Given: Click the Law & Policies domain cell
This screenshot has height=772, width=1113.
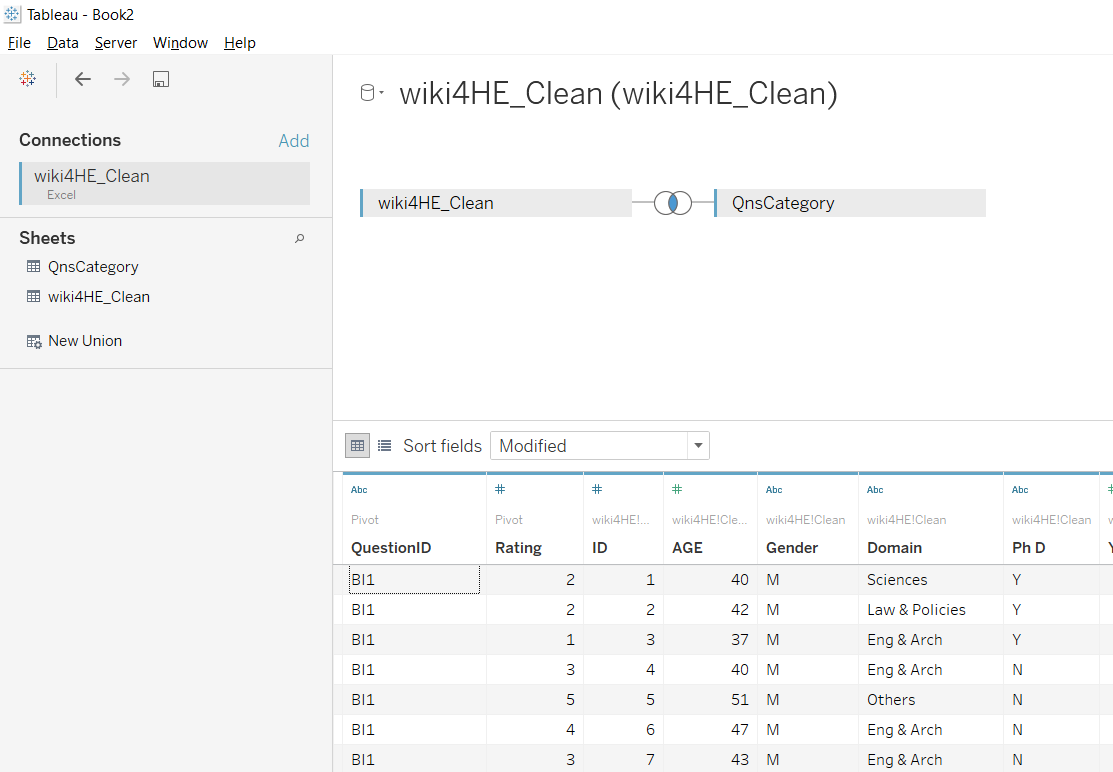Looking at the screenshot, I should click(916, 610).
